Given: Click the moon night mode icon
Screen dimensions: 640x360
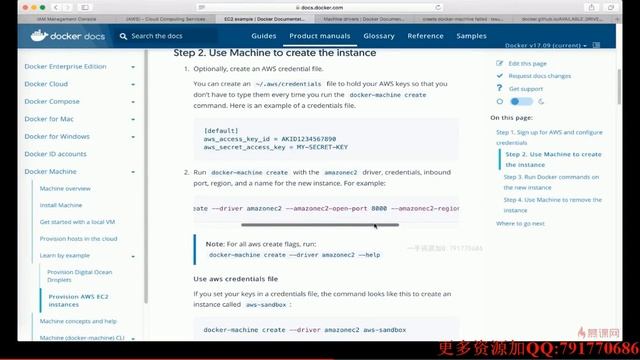Looking at the screenshot, I should [x=541, y=101].
